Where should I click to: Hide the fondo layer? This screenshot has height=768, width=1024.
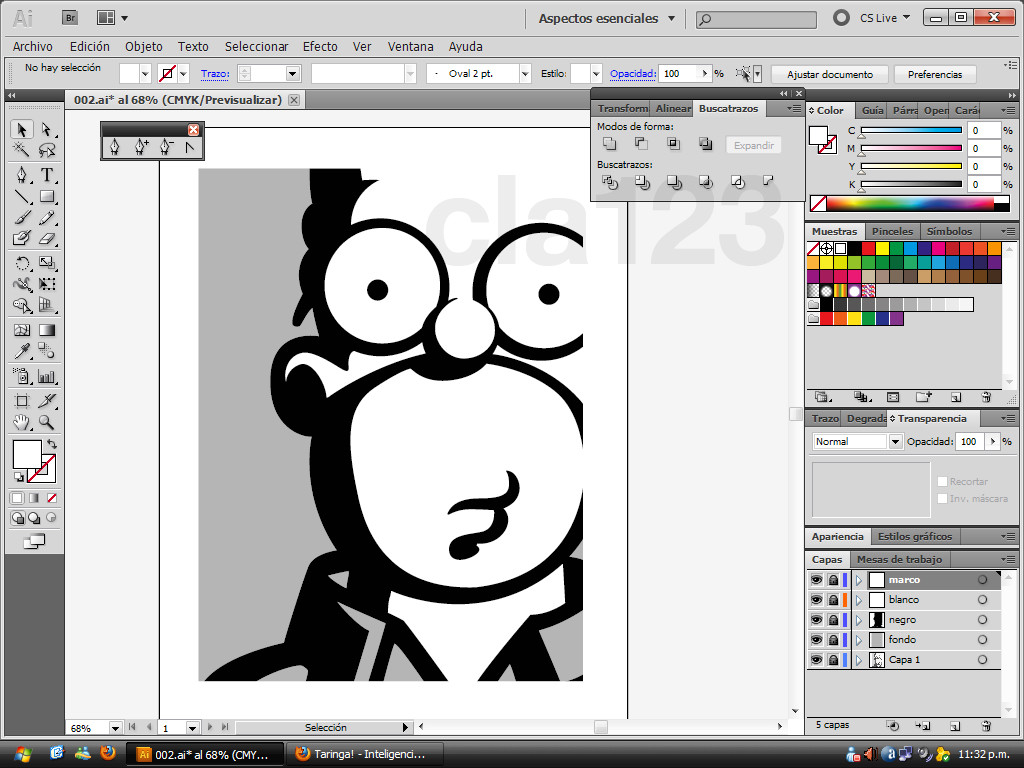[816, 640]
